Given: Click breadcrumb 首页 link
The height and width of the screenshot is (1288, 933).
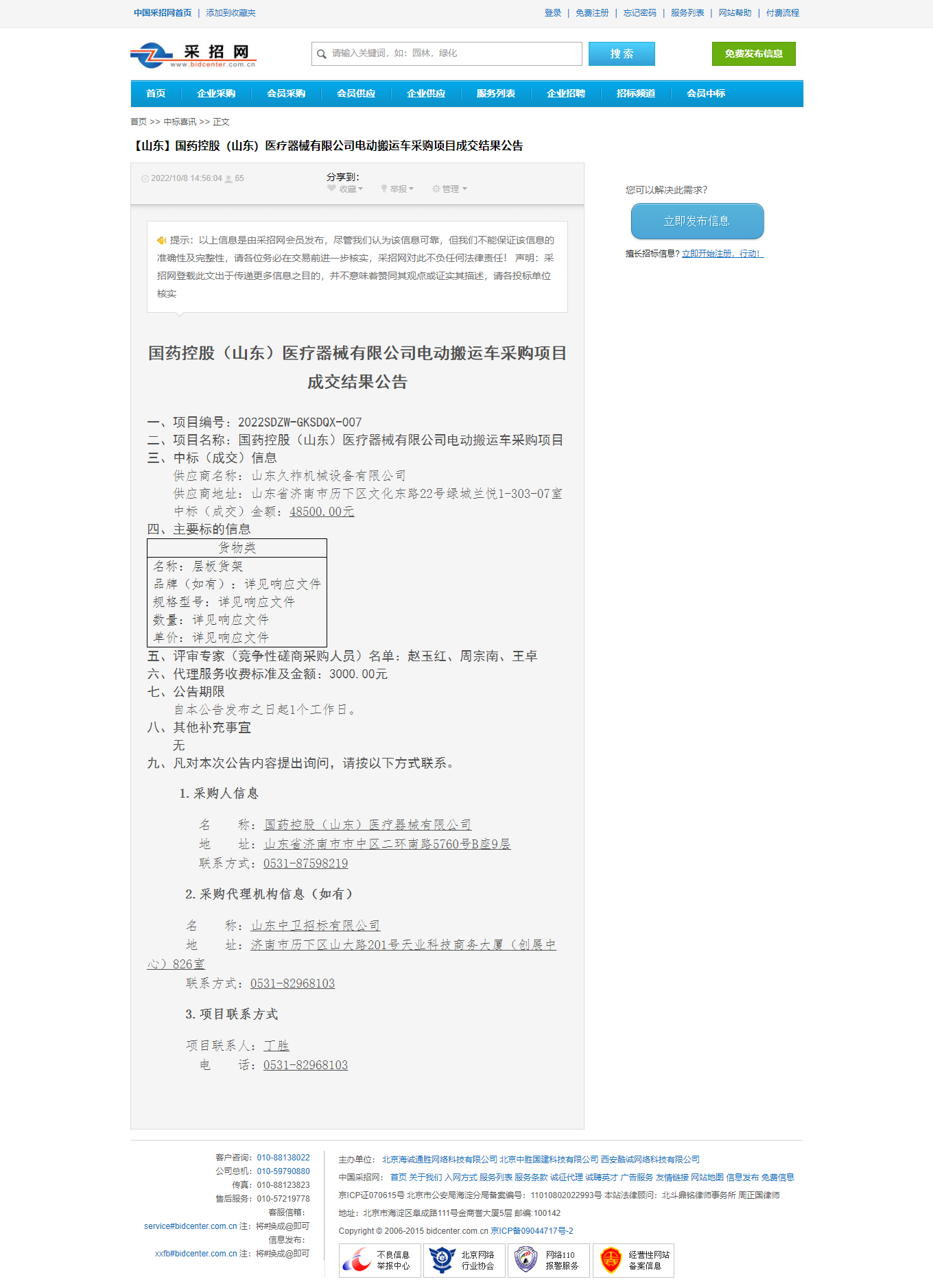Looking at the screenshot, I should (x=139, y=122).
